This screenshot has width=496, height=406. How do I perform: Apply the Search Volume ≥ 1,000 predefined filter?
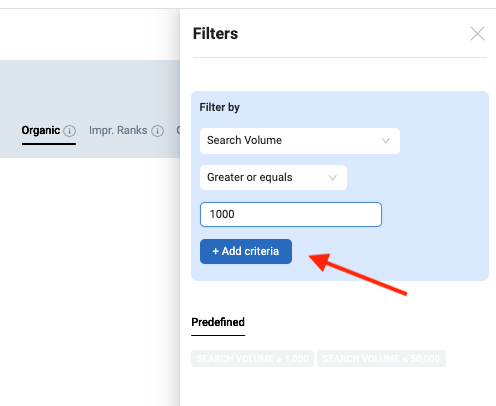(x=252, y=358)
